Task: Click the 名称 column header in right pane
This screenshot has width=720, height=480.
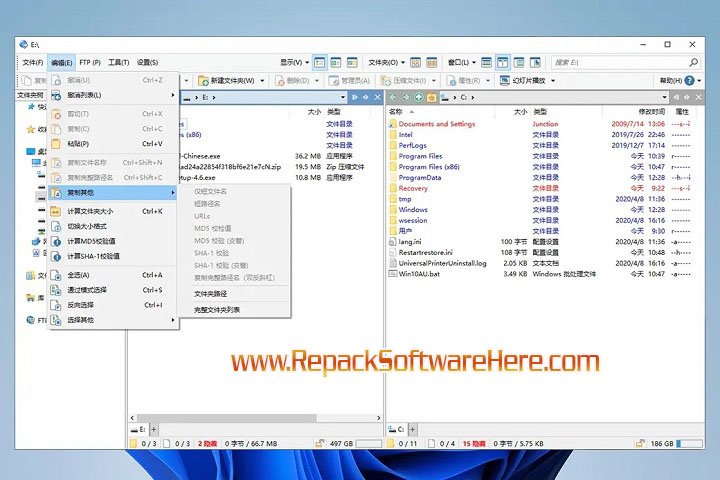Action: point(396,111)
